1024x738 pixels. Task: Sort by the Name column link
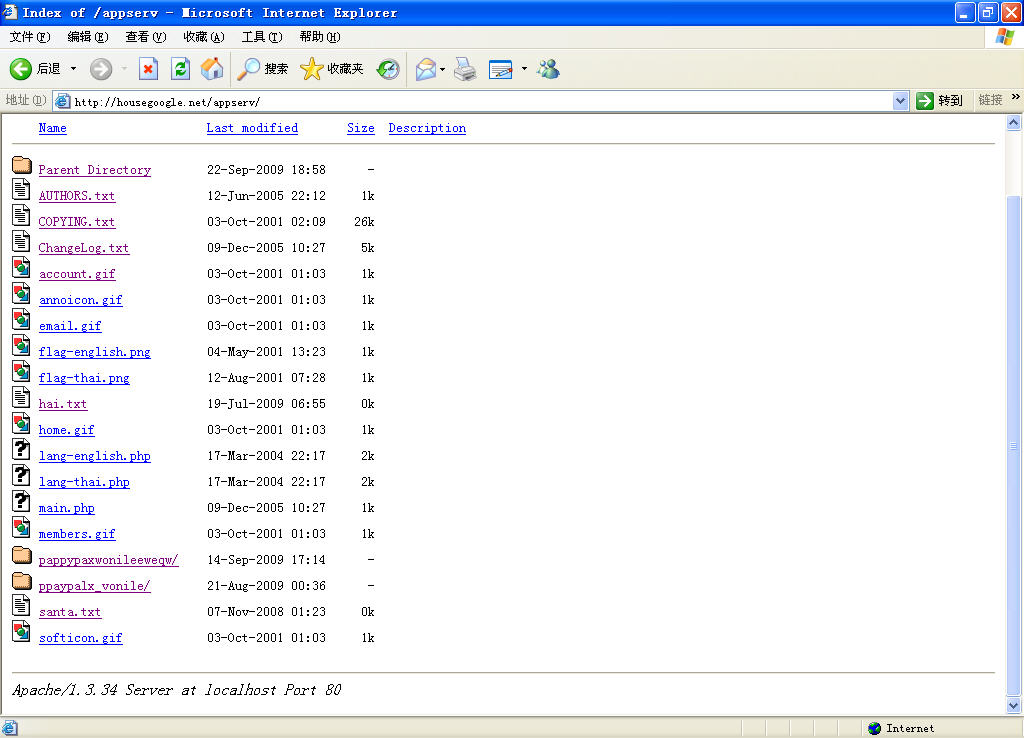click(52, 128)
